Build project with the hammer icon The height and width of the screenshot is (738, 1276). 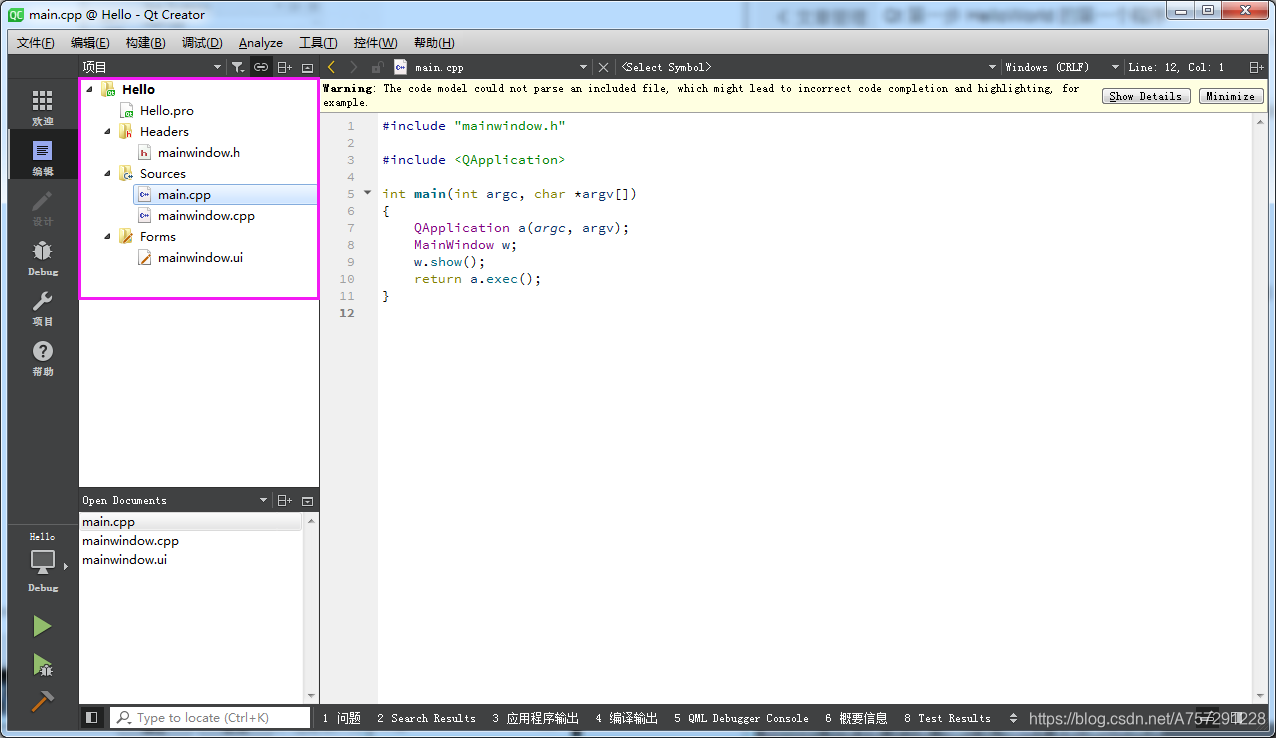click(x=42, y=702)
